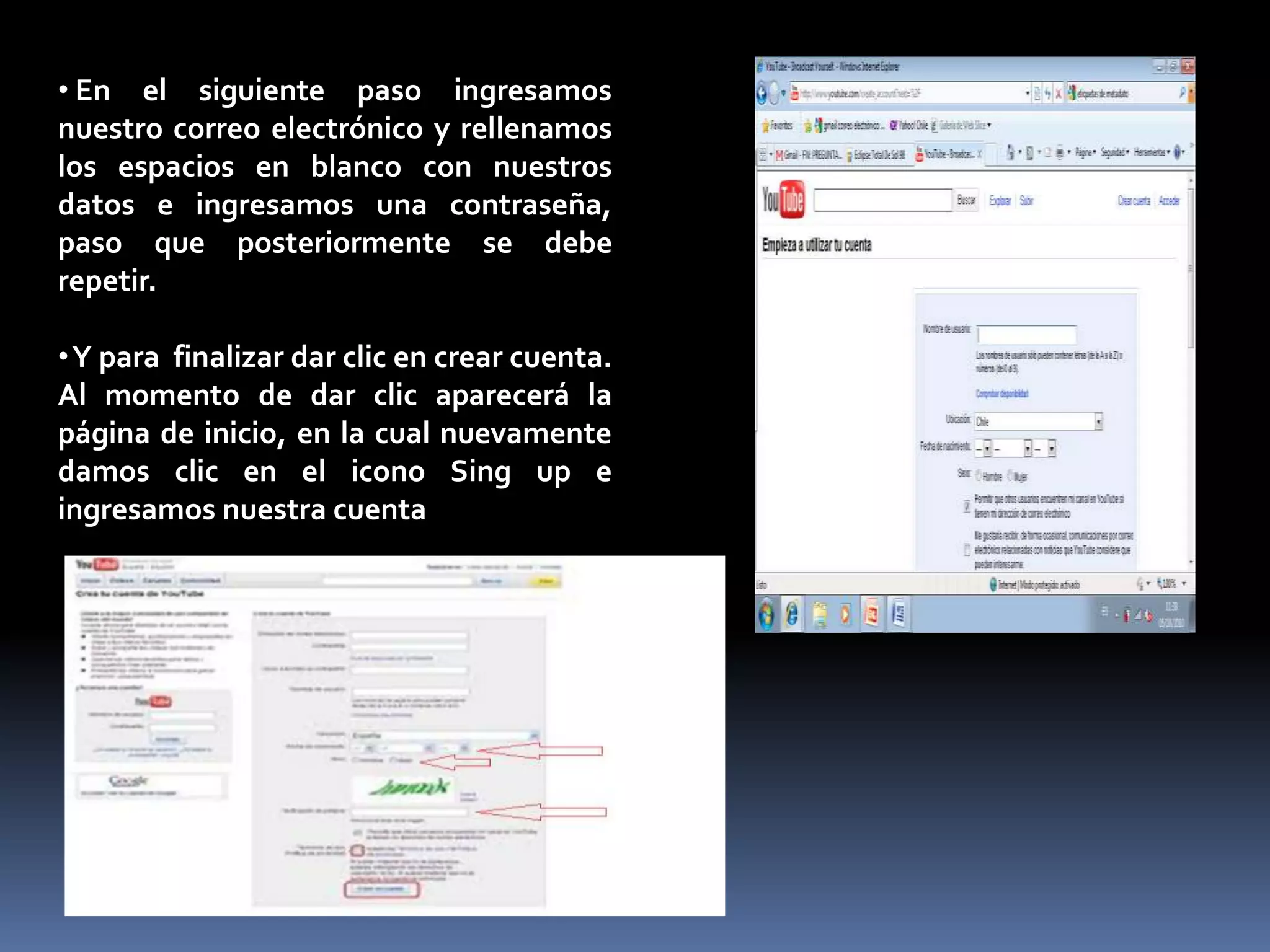
Task: Open the last Fecha de nacimiento dropdown
Action: pos(1045,447)
